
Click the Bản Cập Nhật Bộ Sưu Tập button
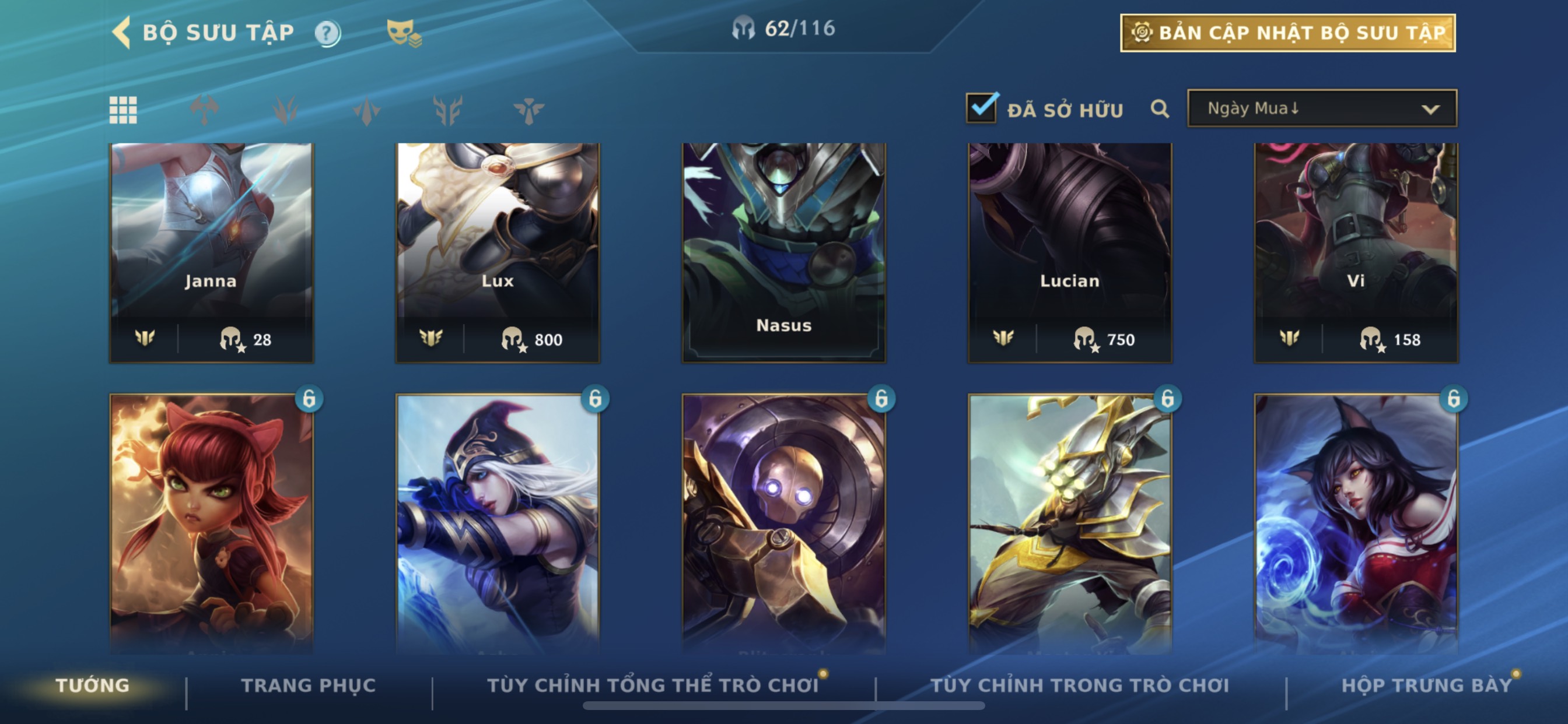pyautogui.click(x=1288, y=33)
